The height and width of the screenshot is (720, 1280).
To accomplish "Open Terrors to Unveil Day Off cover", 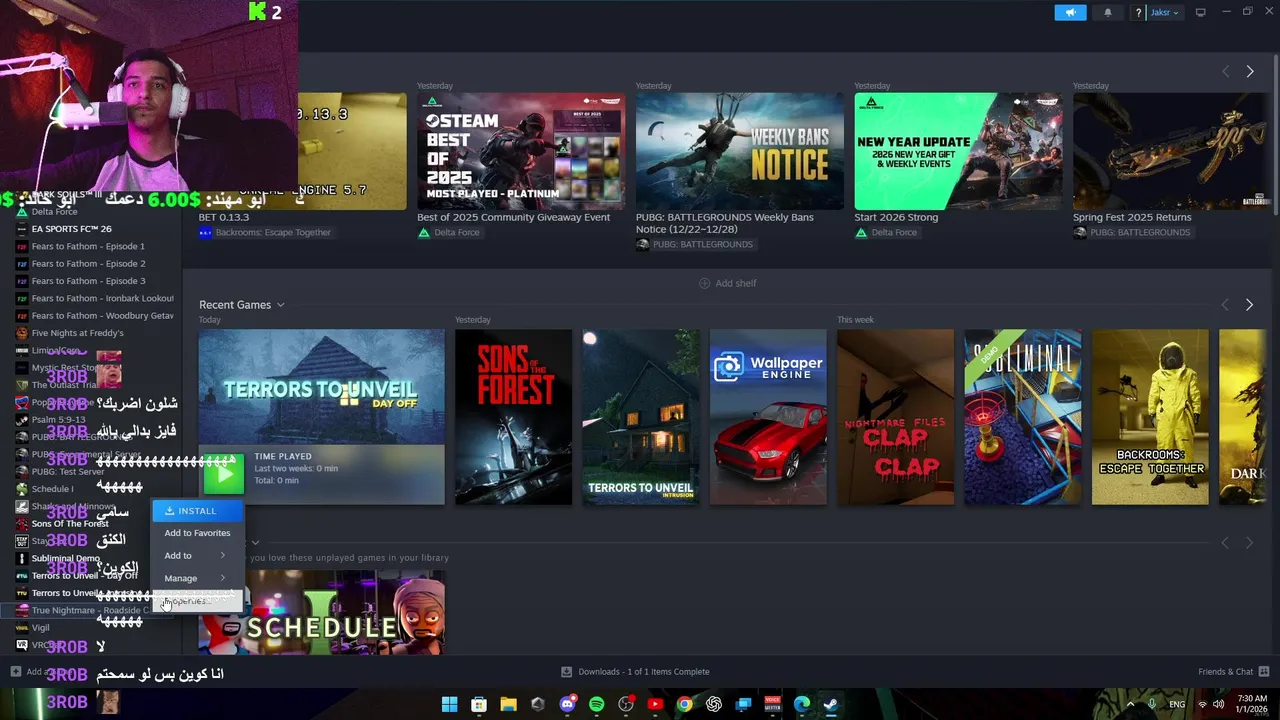I will (321, 387).
